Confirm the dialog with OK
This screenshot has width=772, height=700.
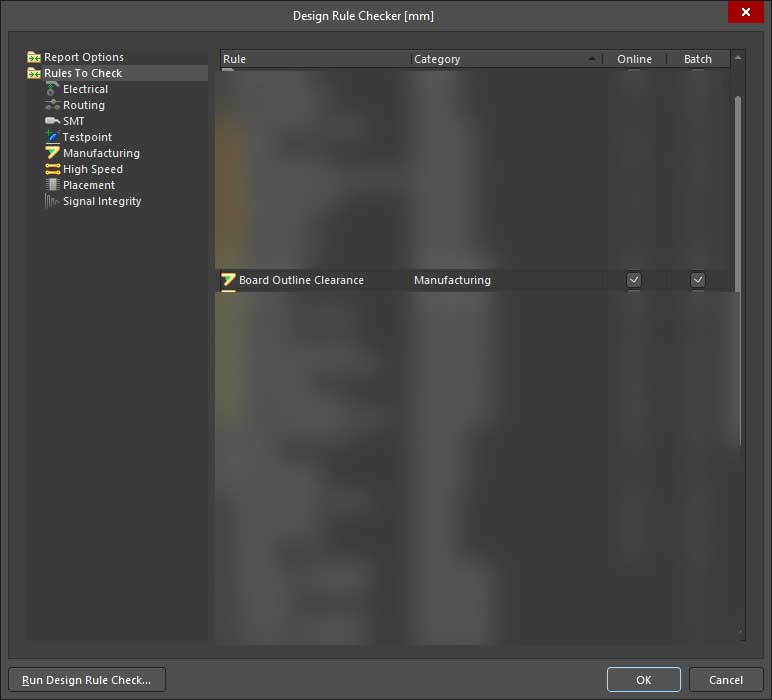[x=643, y=680]
